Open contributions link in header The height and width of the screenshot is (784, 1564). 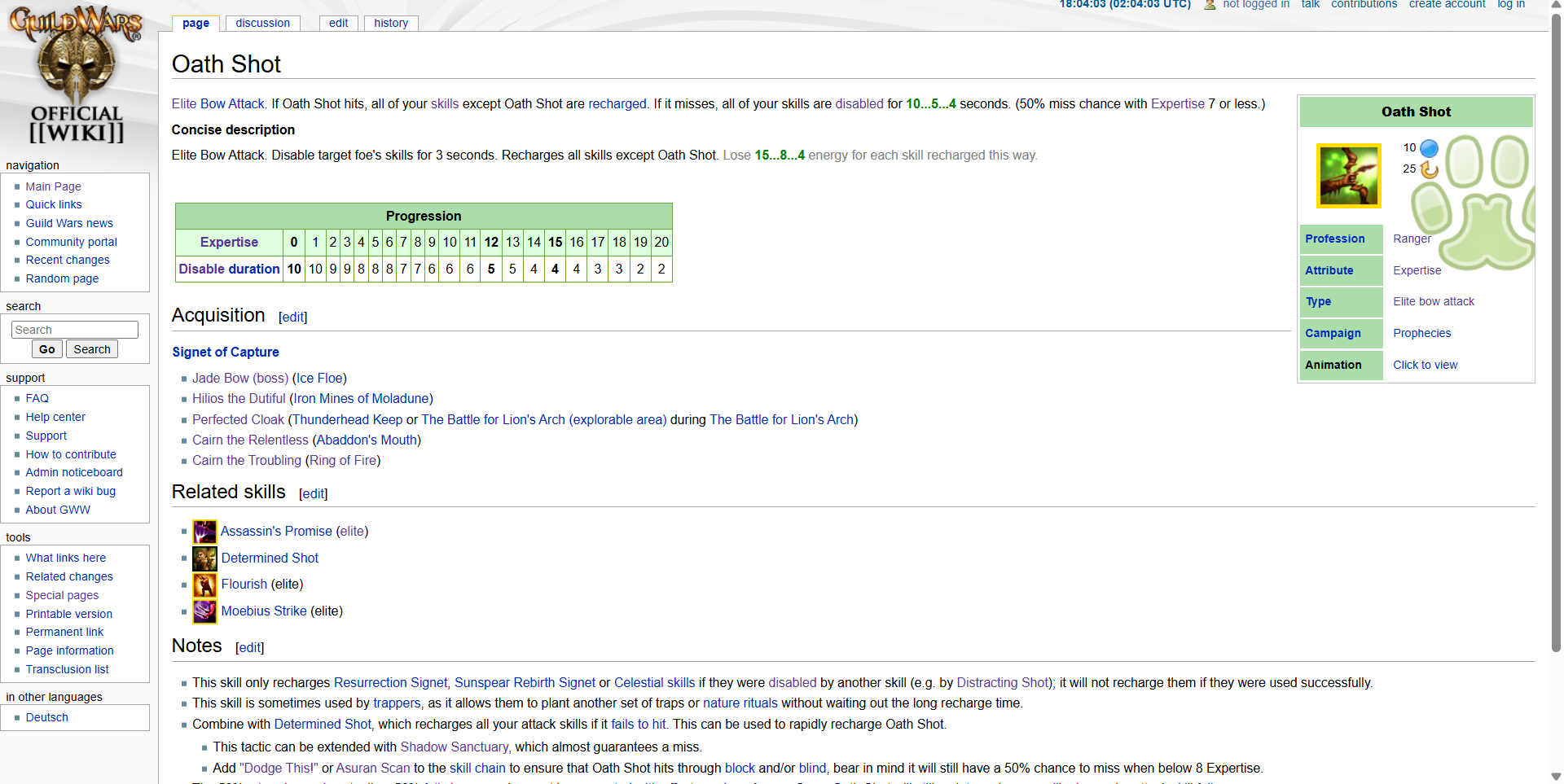(1364, 4)
